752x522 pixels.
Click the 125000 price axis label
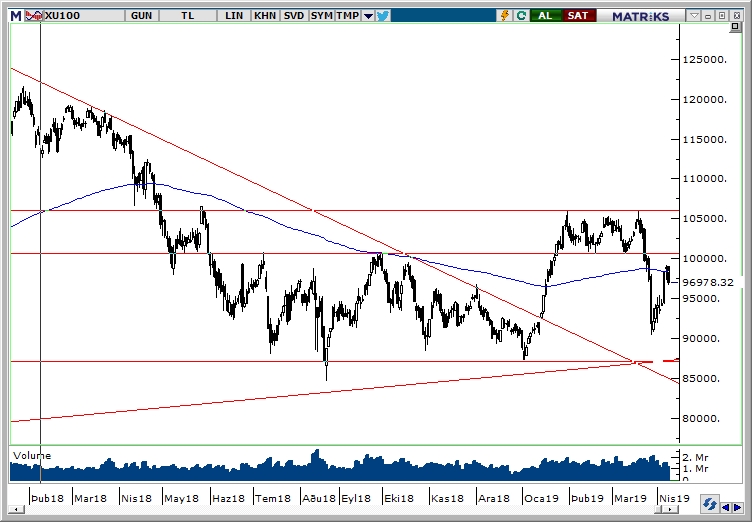(x=705, y=59)
